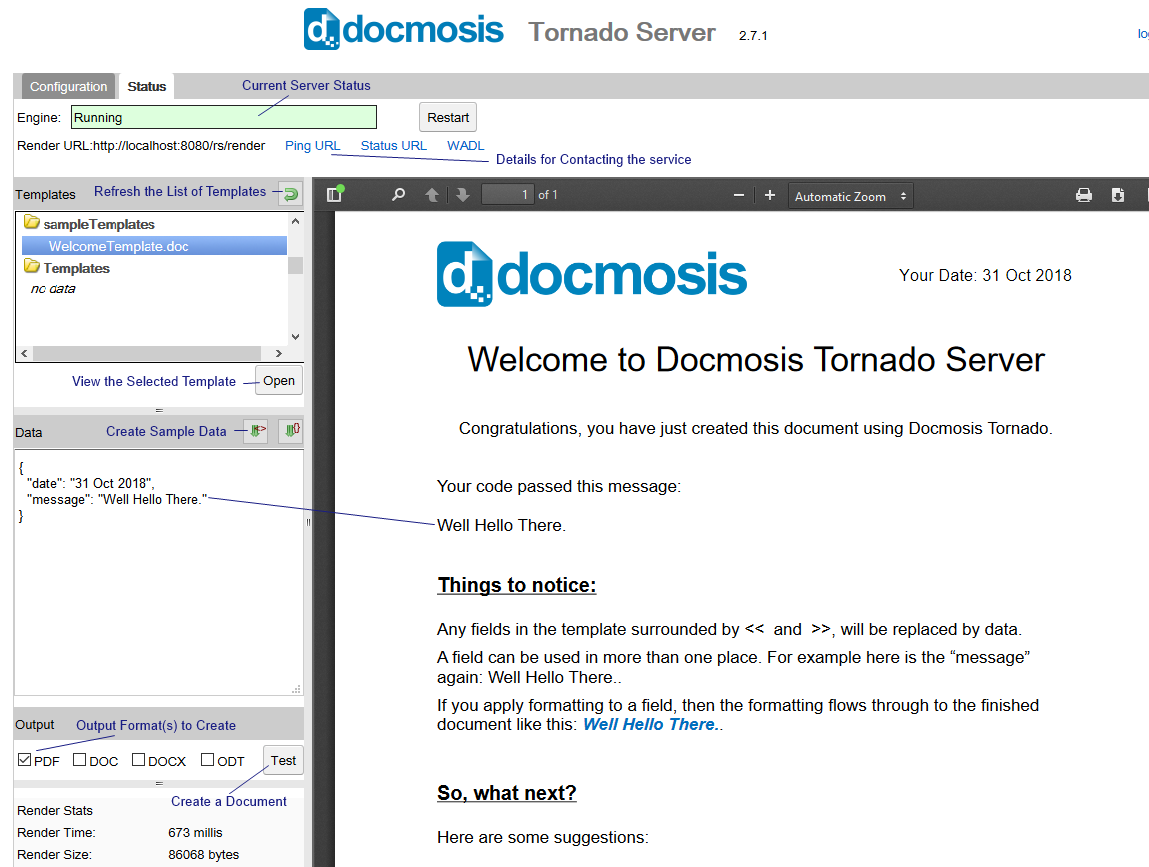Click the second sample data braces icon
1149x867 pixels.
click(292, 431)
